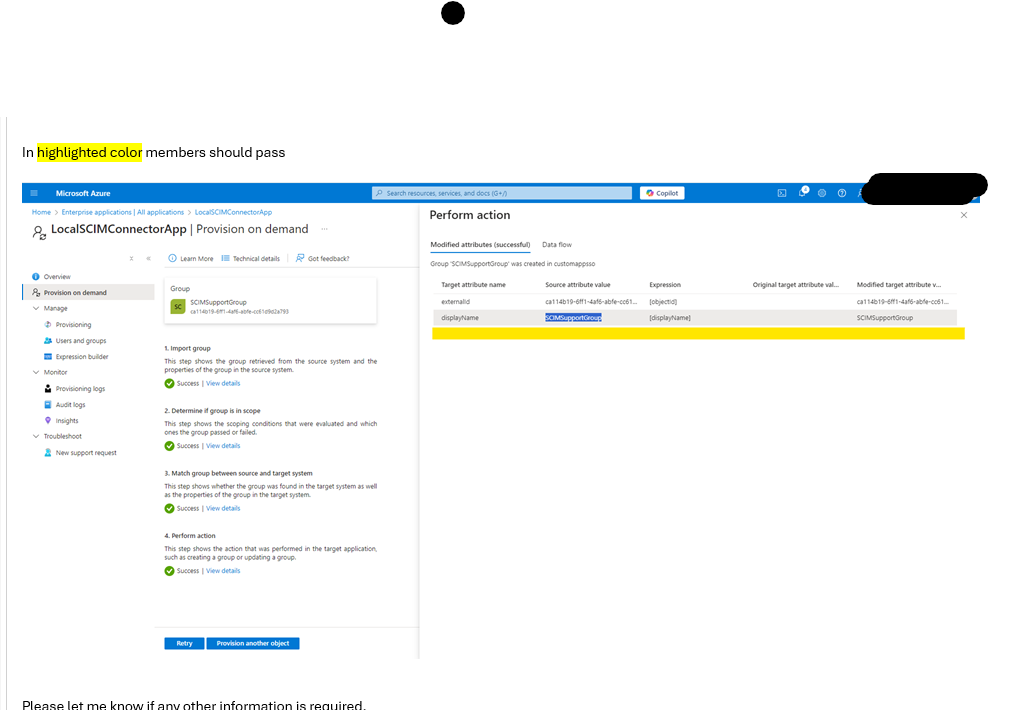
Task: Open Provisioning under Manage
Action: pos(73,324)
